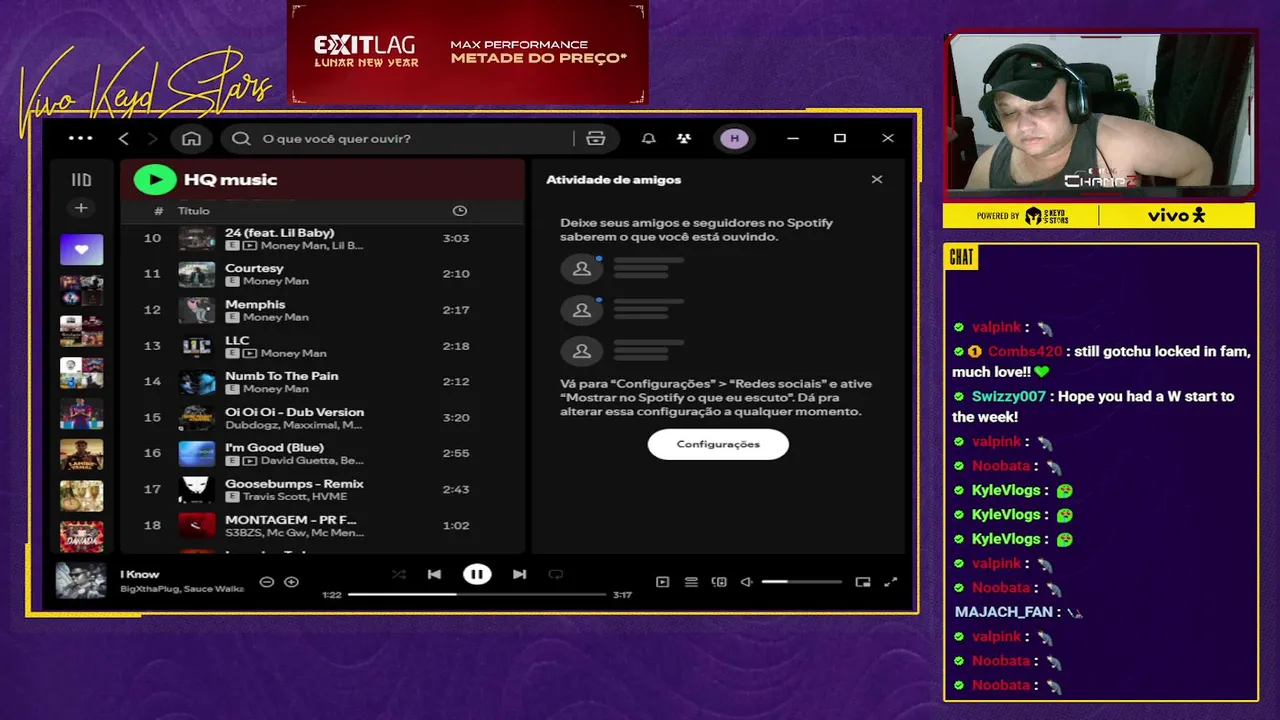
Task: Click '3:03' duration of first track
Action: [456, 238]
